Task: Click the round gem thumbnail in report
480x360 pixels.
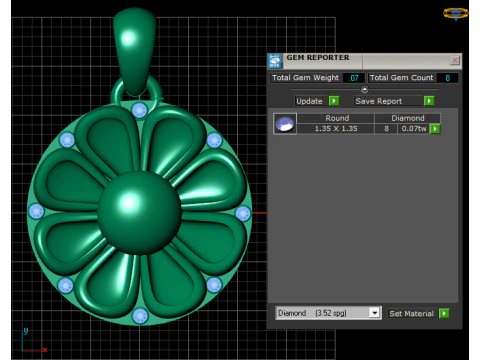Action: click(x=285, y=124)
